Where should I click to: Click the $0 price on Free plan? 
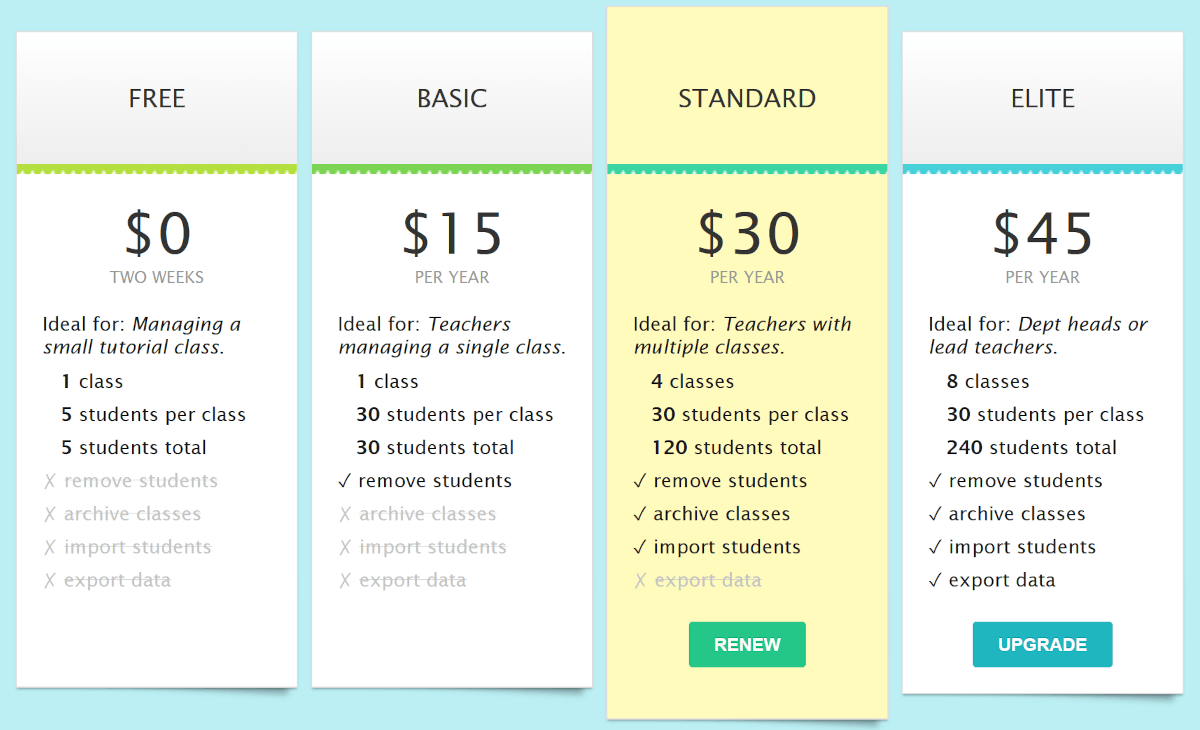157,234
